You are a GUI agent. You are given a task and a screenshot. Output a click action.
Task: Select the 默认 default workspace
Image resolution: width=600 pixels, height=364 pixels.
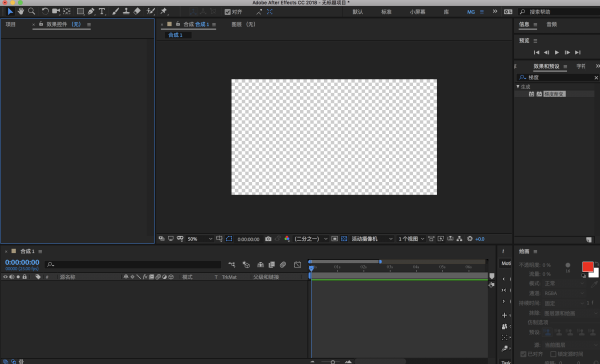[358, 12]
